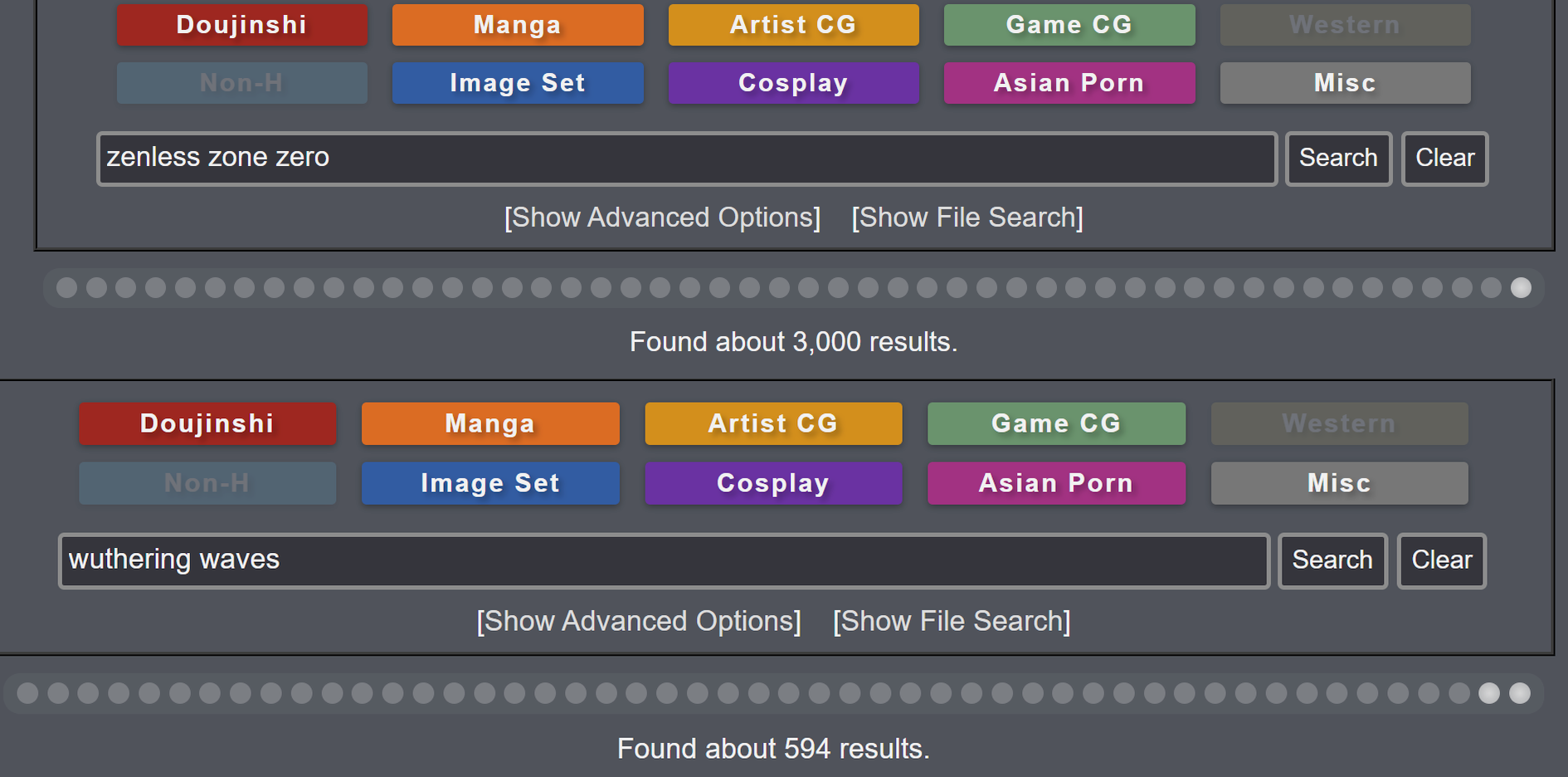The width and height of the screenshot is (1568, 777).
Task: Select the first dot in the row above 594 results
Action: point(27,693)
